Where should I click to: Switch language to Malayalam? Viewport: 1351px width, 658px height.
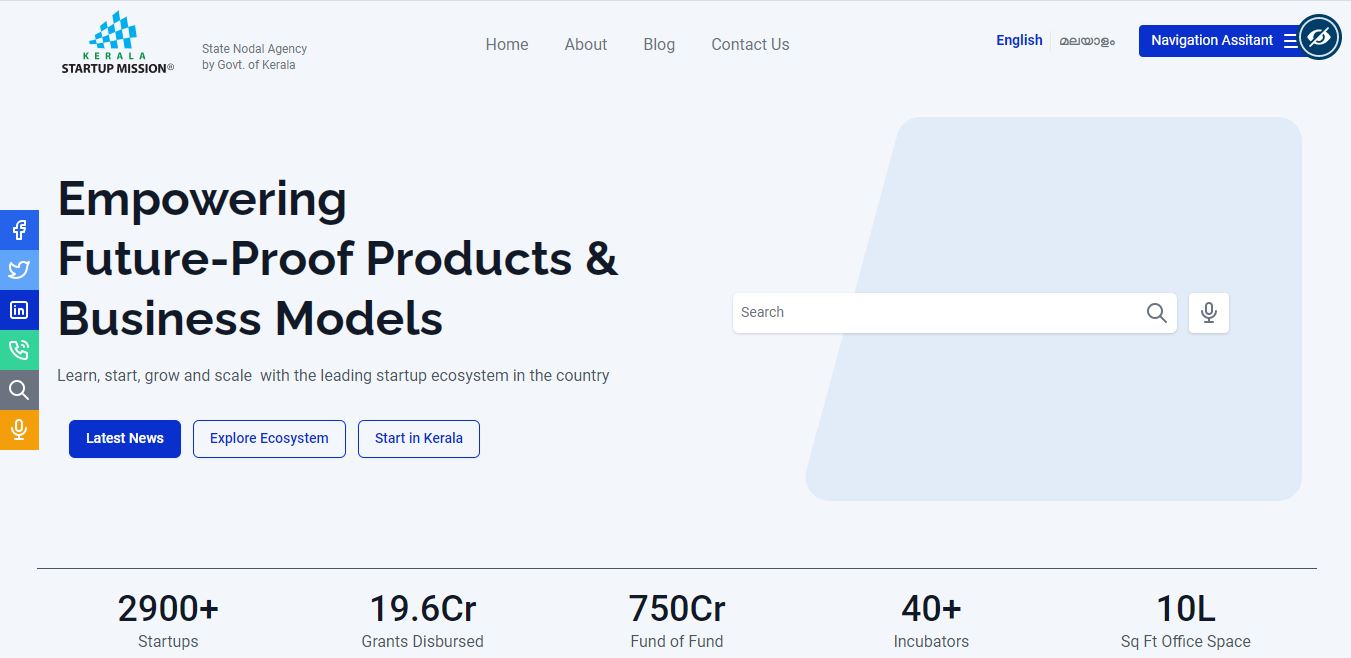click(x=1087, y=41)
